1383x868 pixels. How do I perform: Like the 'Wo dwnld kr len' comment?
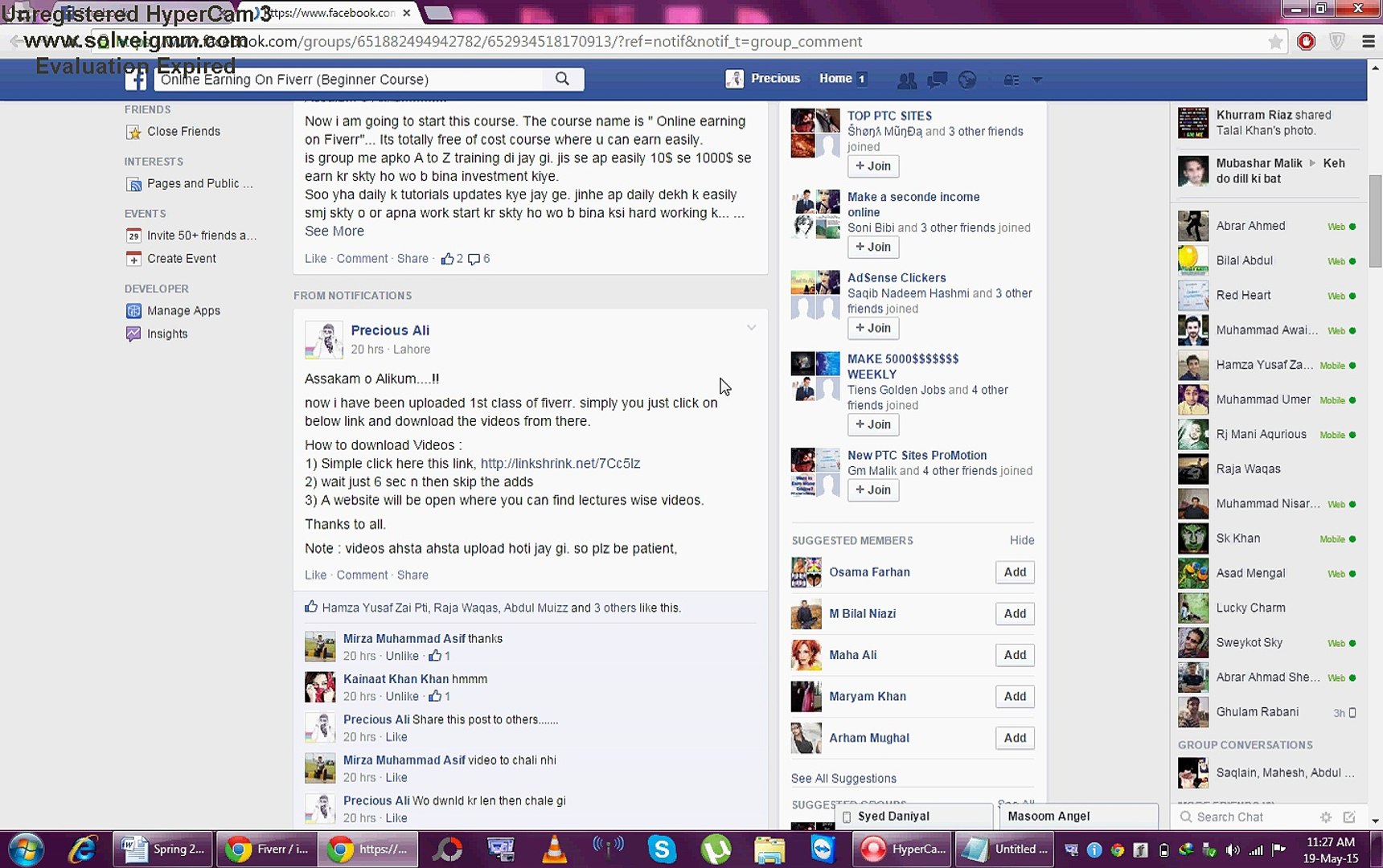pos(396,818)
